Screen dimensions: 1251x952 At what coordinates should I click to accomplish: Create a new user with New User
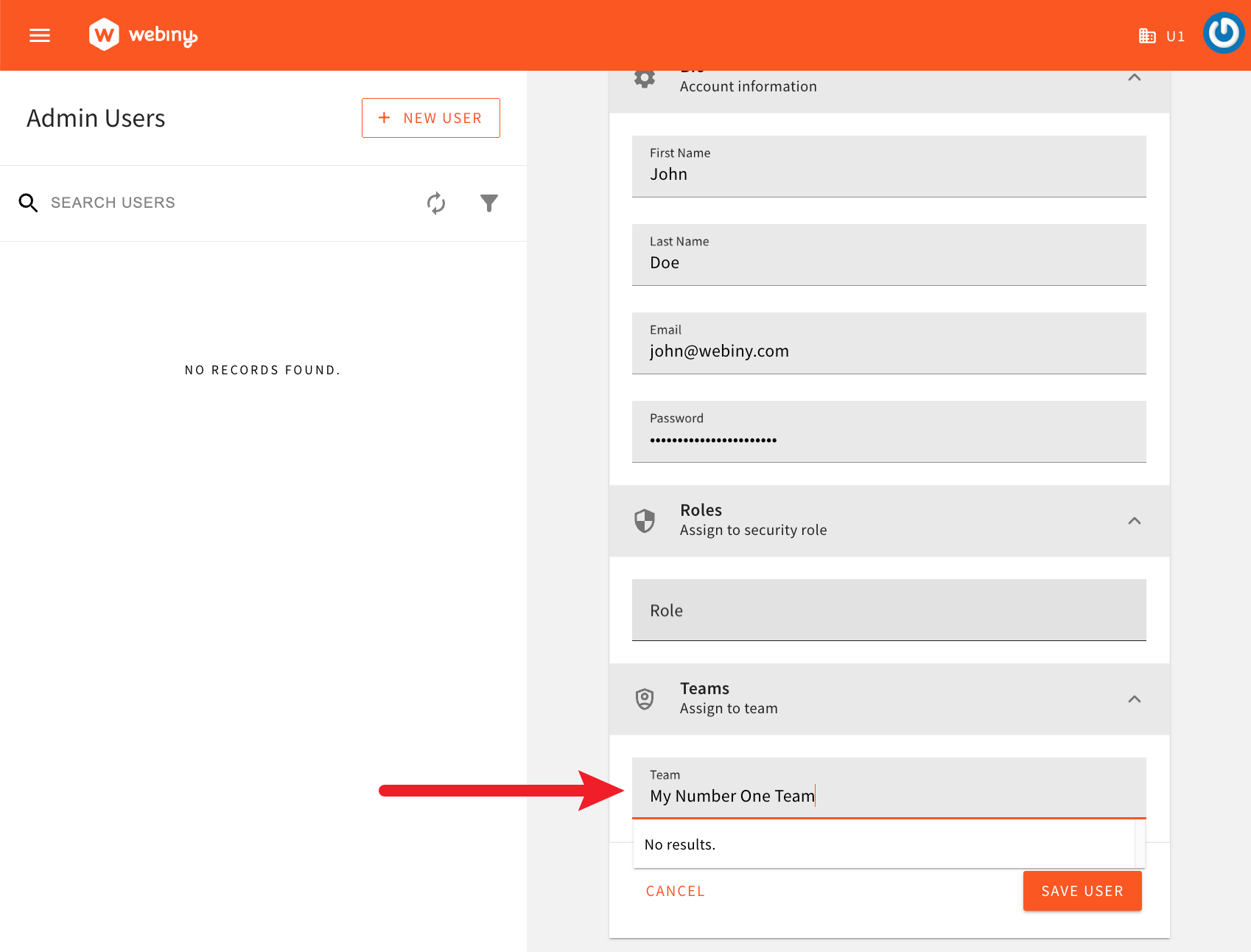click(430, 118)
